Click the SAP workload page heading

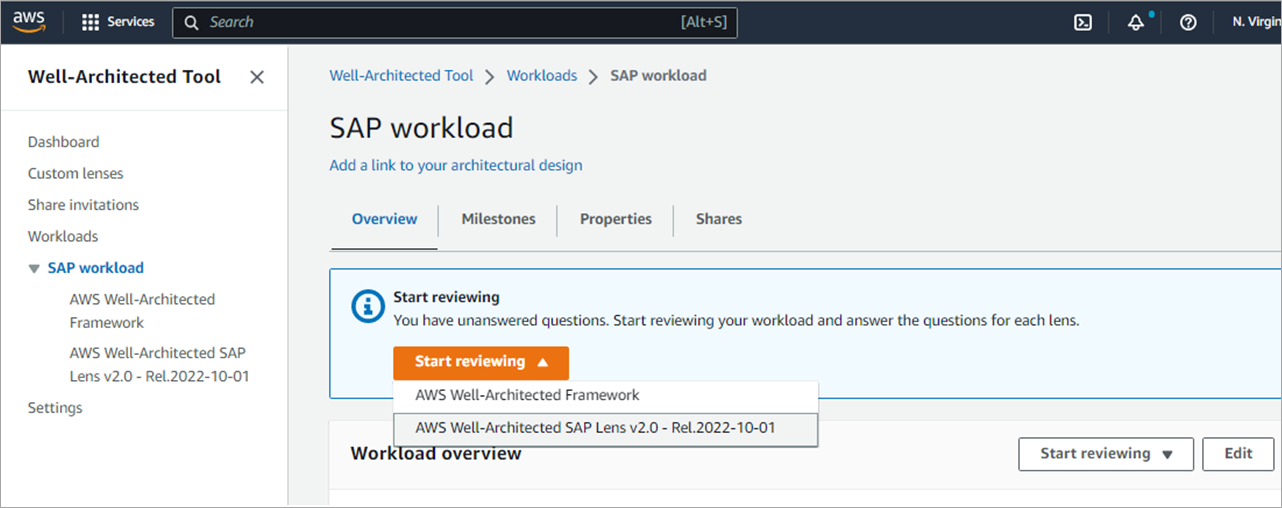(421, 128)
